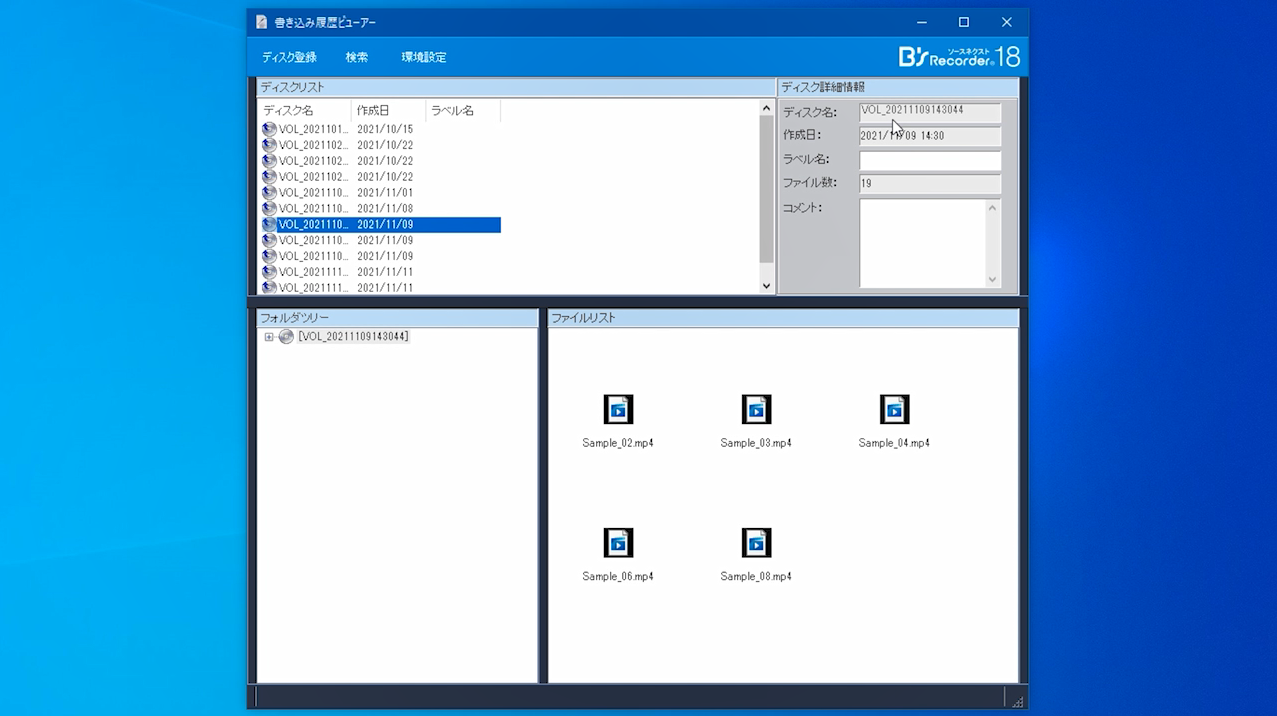Click disc icon of the 2021/11/01 entry
The height and width of the screenshot is (716, 1277).
(x=269, y=193)
